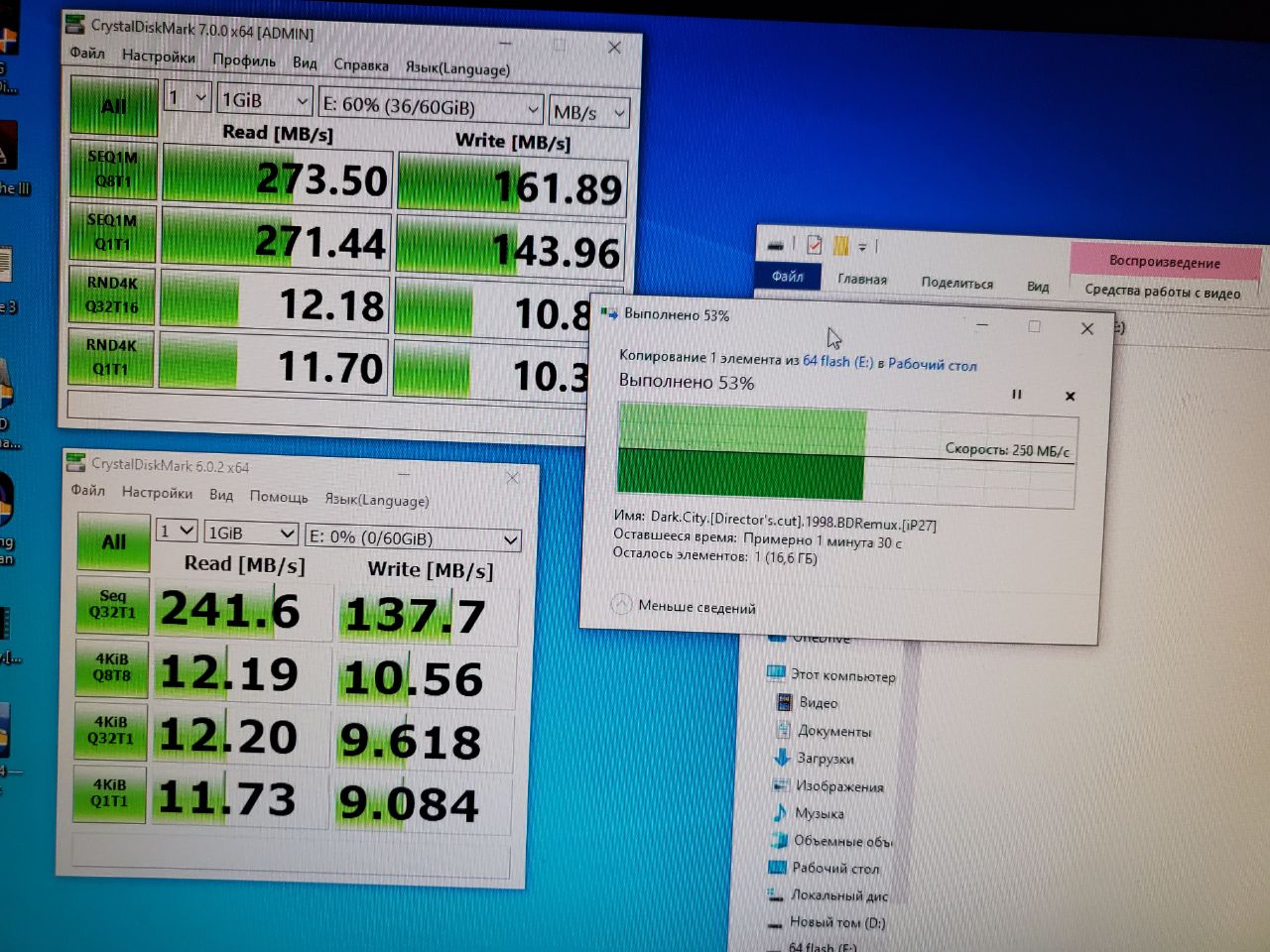Click the 161.89 sequential write result
This screenshot has width=1270, height=952.
[x=512, y=184]
